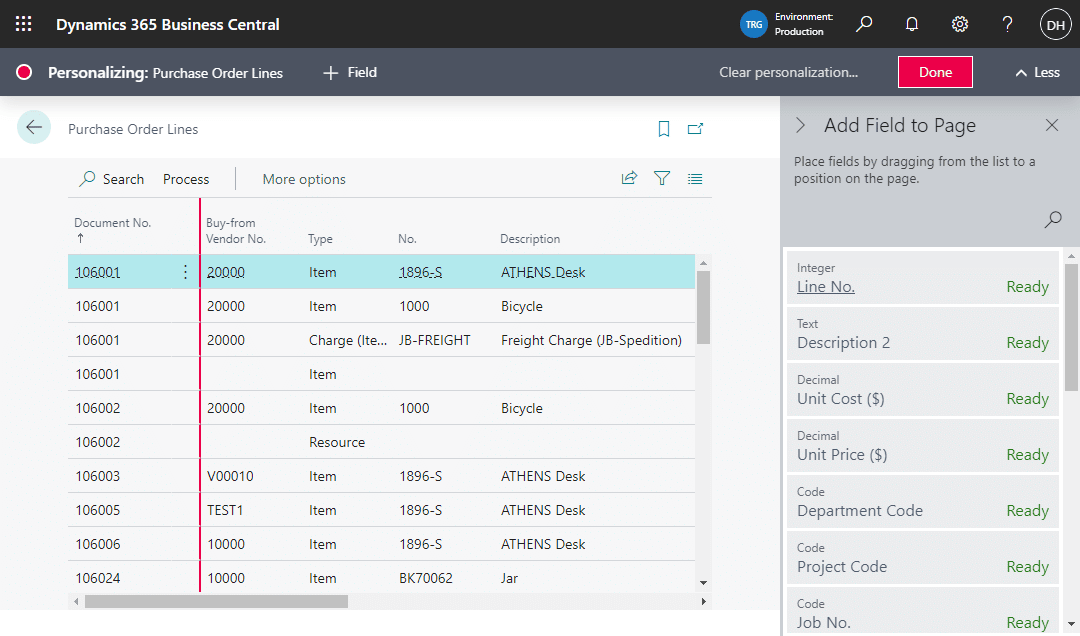The width and height of the screenshot is (1080, 636).
Task: Open the Process menu
Action: pyautogui.click(x=186, y=179)
